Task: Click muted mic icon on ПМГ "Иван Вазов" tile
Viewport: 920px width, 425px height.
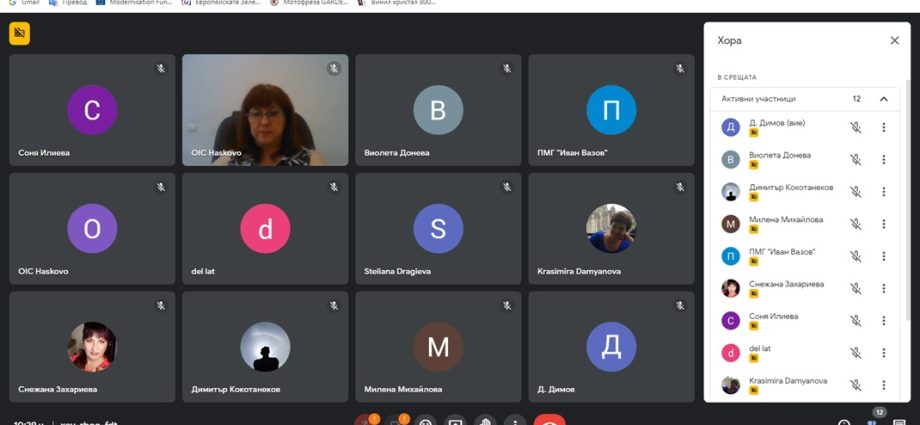Action: click(680, 69)
